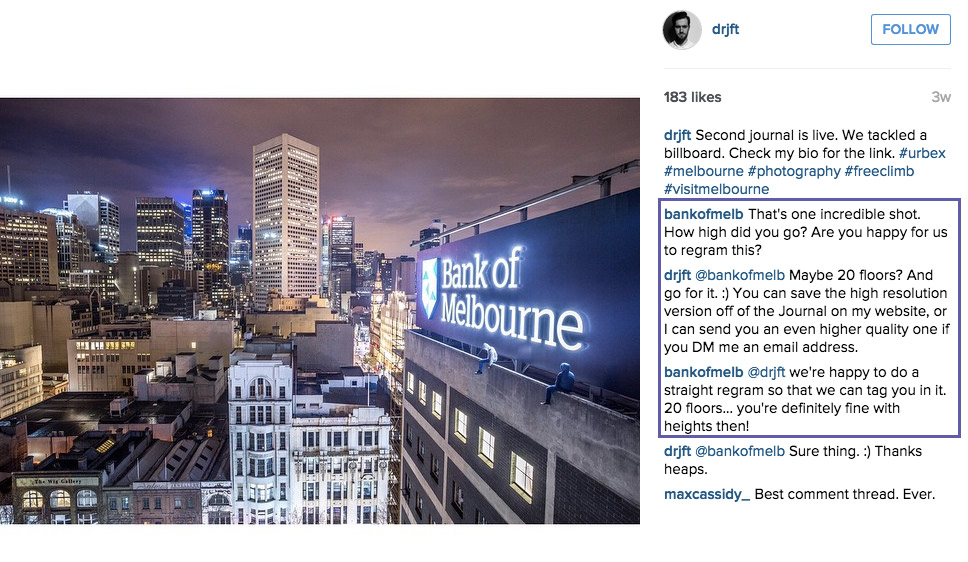968x562 pixels.
Task: Open the maxcassidy_ commenter profile
Action: click(x=707, y=494)
